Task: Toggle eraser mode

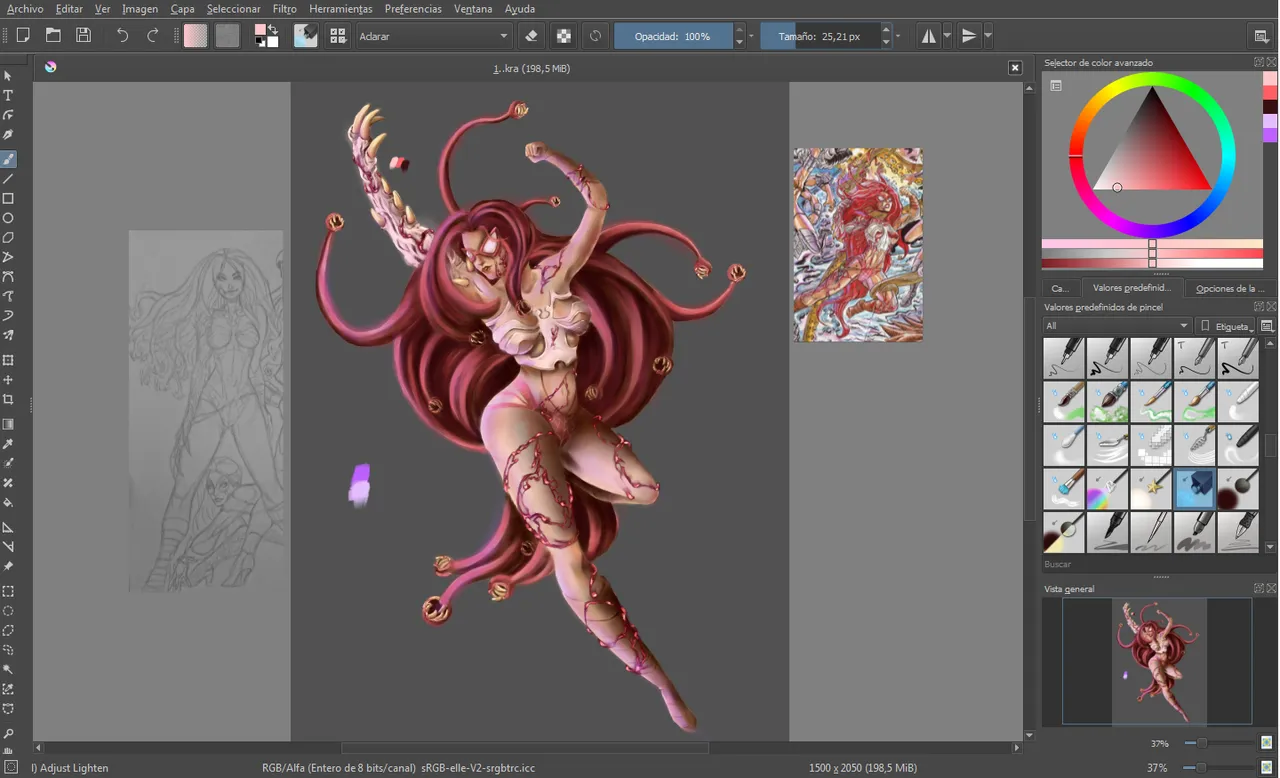Action: point(532,35)
